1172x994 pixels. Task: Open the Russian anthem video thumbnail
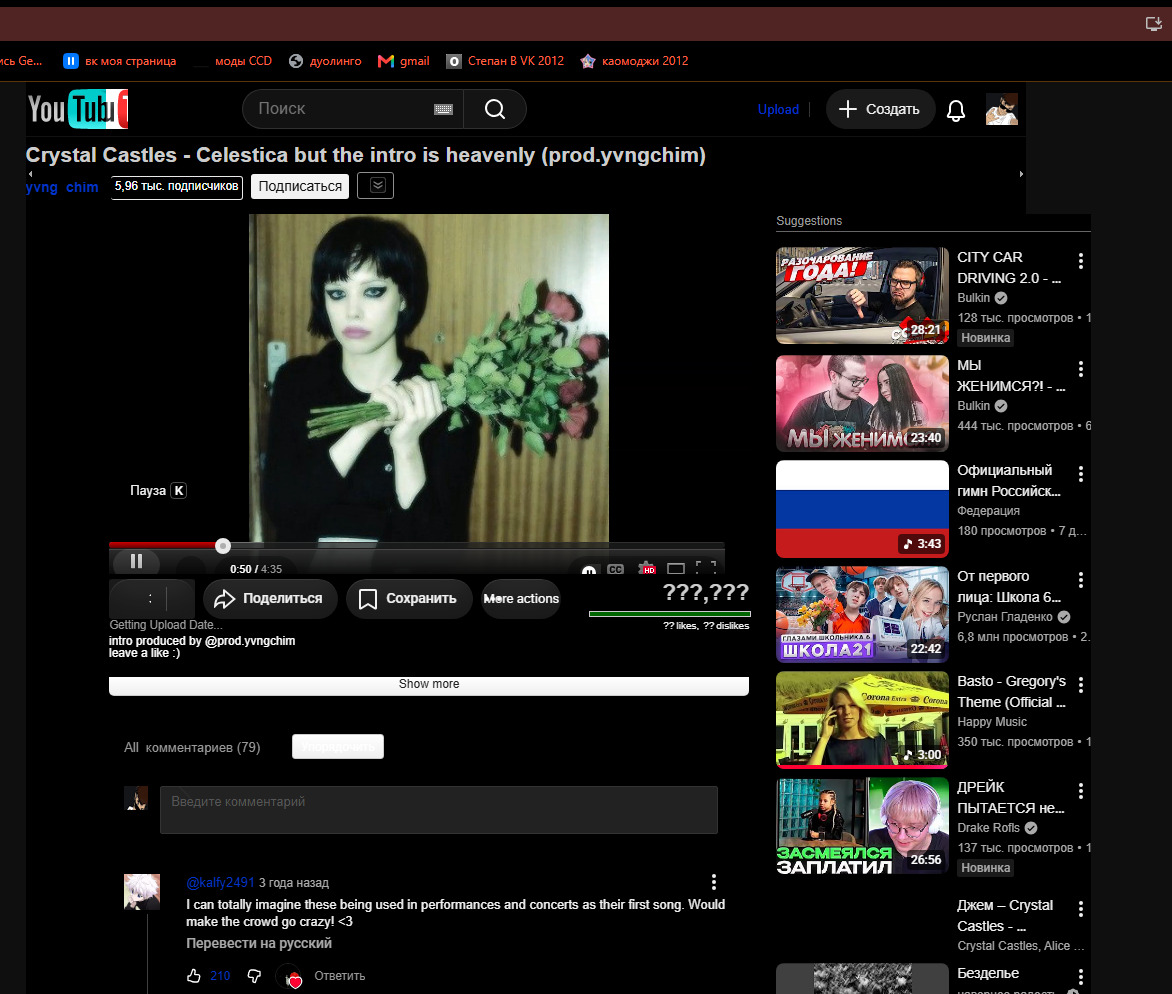coord(862,509)
